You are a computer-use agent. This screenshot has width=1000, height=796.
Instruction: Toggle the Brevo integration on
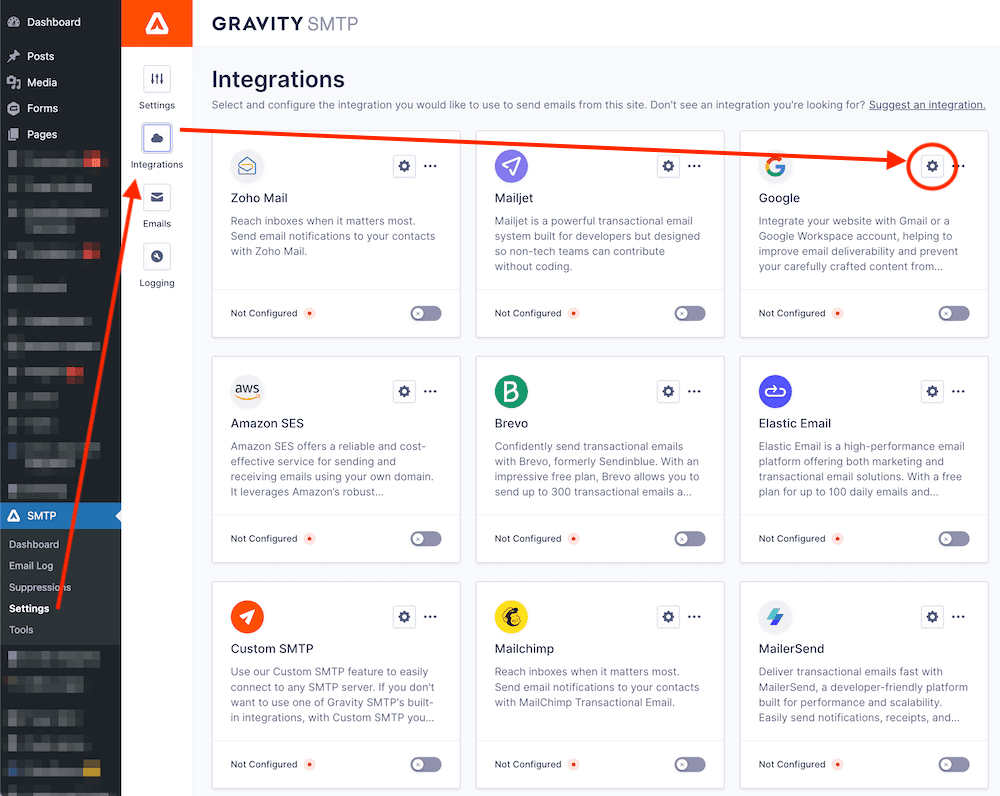[689, 539]
